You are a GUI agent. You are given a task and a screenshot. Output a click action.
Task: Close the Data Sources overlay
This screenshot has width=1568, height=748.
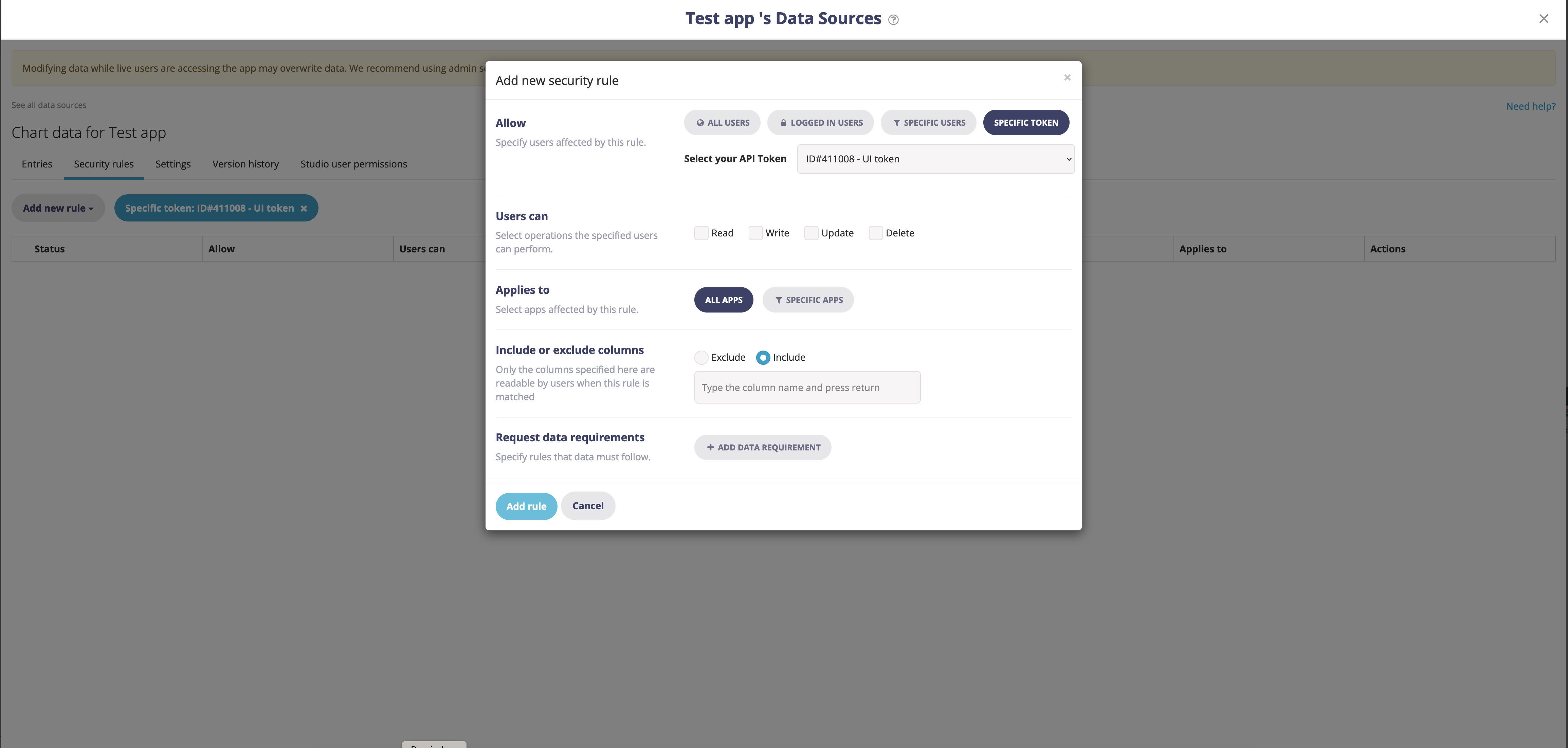pyautogui.click(x=1543, y=19)
